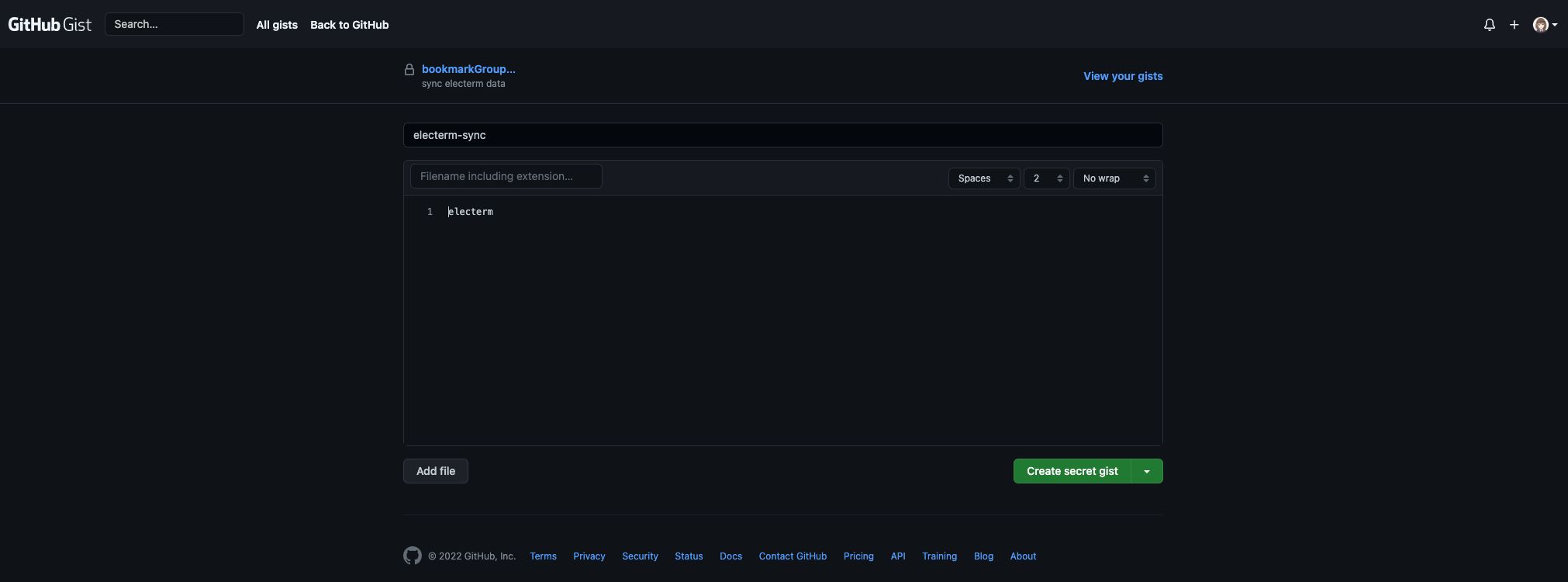
Task: Open the user avatar menu
Action: pos(1544,25)
